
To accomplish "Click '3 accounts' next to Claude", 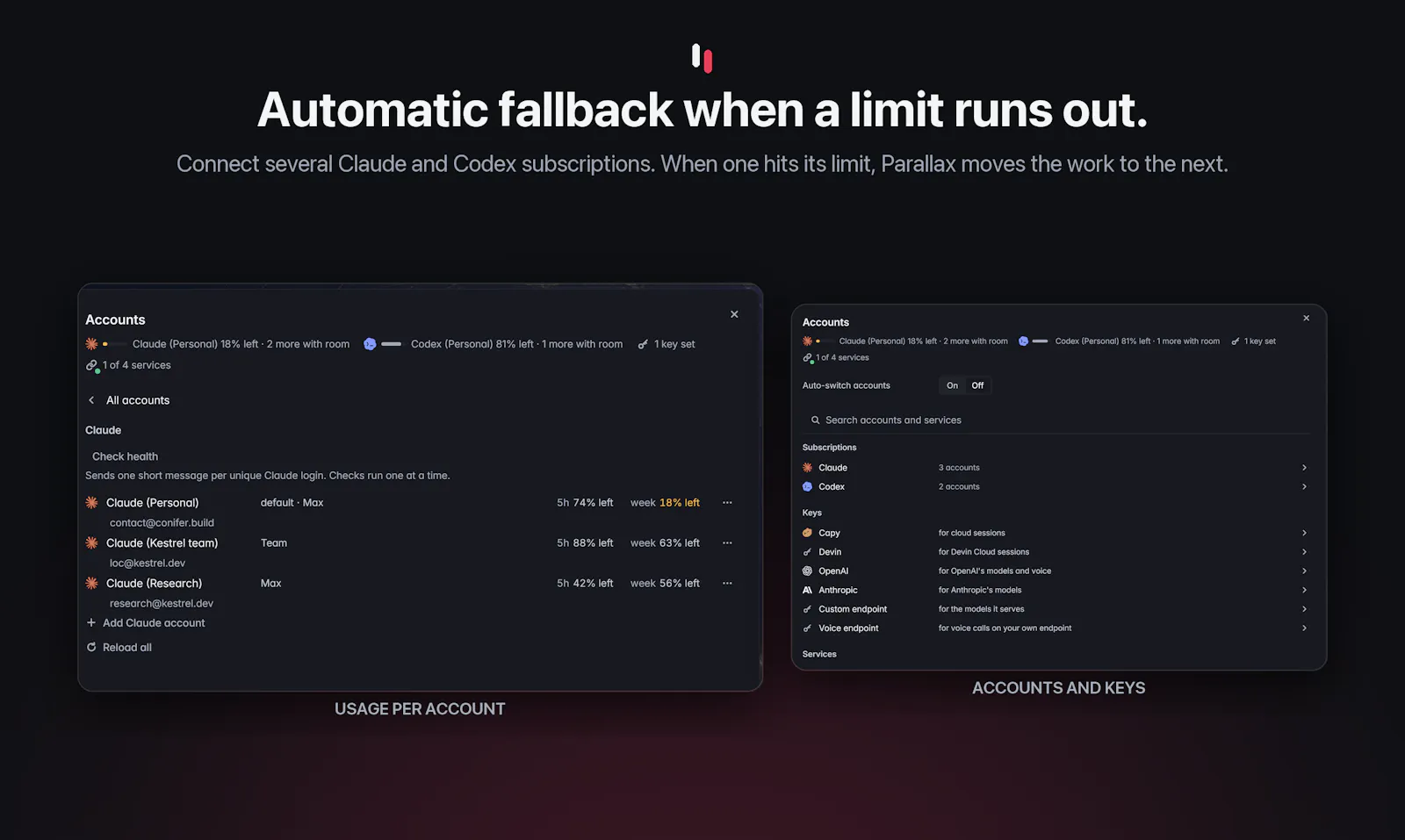I will point(959,468).
